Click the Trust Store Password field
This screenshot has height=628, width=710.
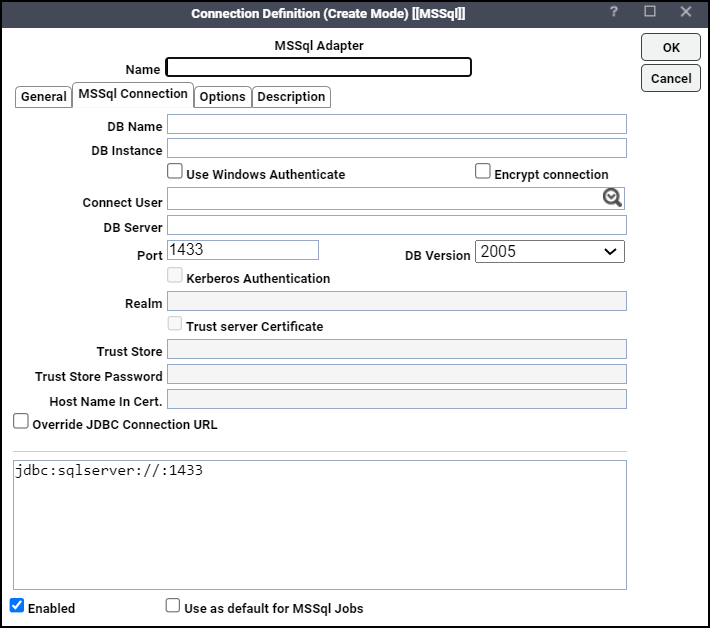tap(397, 374)
